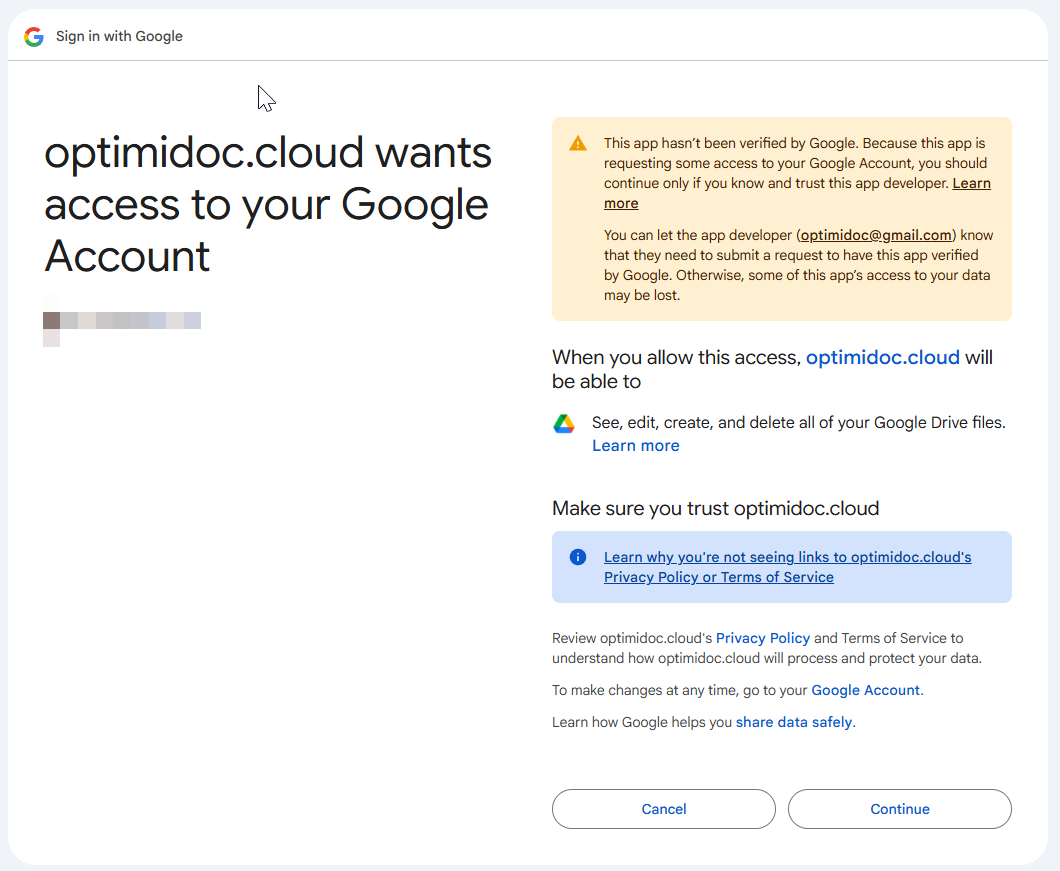This screenshot has height=871, width=1060.
Task: Go to the Google Account link
Action: [x=865, y=690]
